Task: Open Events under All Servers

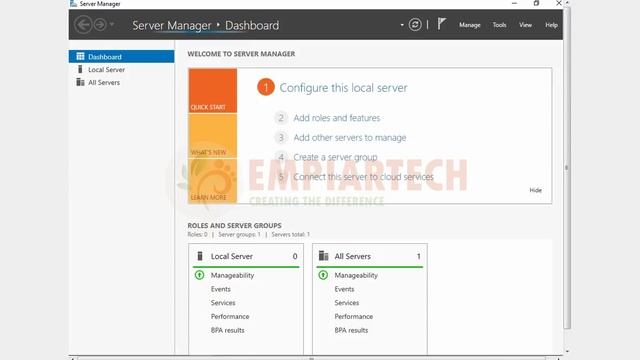Action: point(344,289)
